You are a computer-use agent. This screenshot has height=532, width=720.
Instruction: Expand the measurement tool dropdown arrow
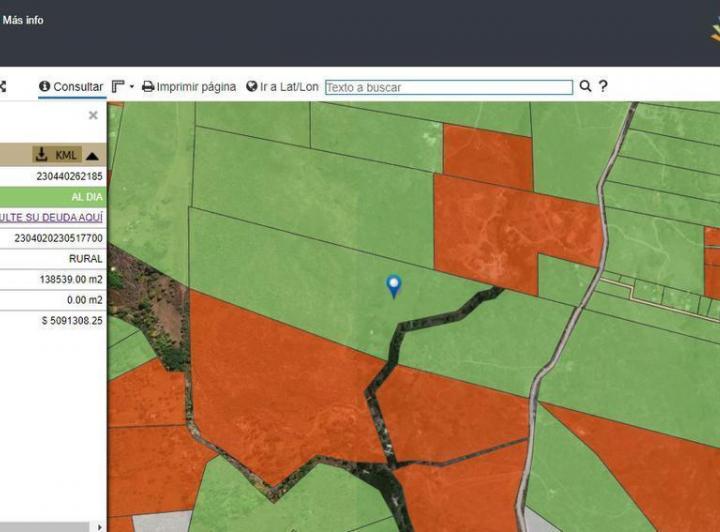[x=132, y=86]
